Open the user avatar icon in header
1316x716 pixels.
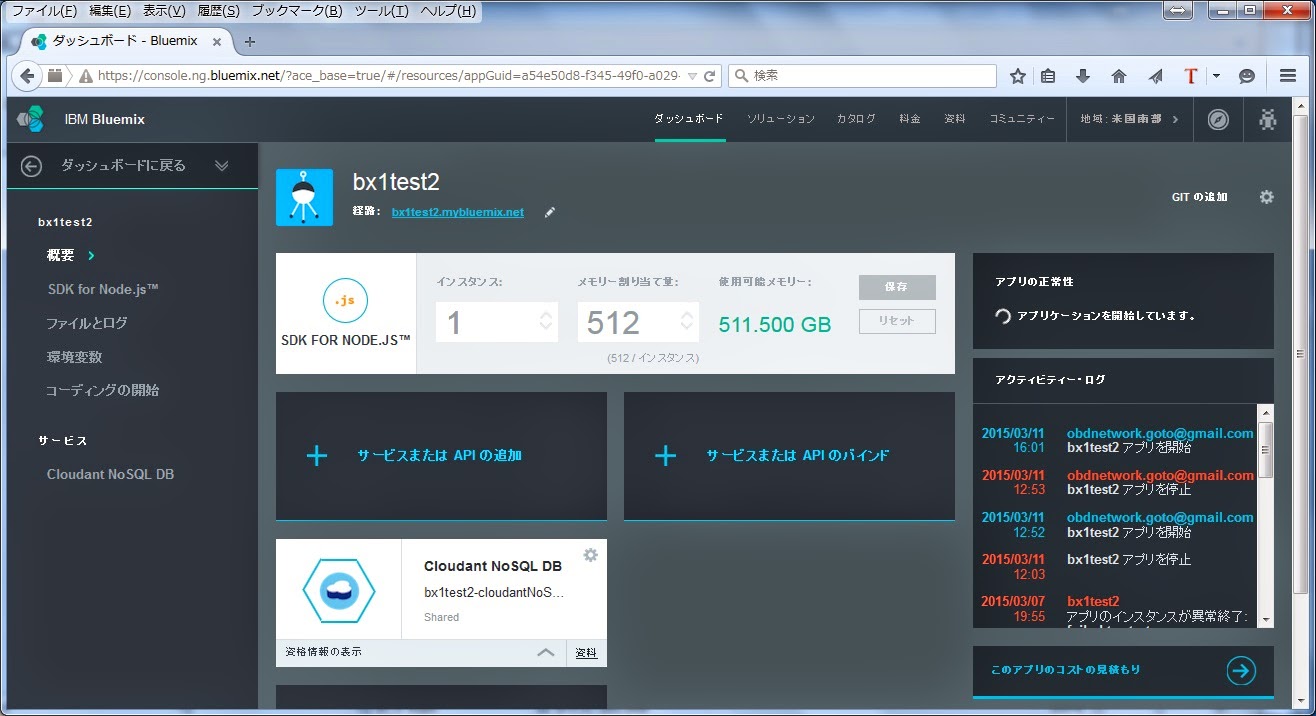point(1268,119)
